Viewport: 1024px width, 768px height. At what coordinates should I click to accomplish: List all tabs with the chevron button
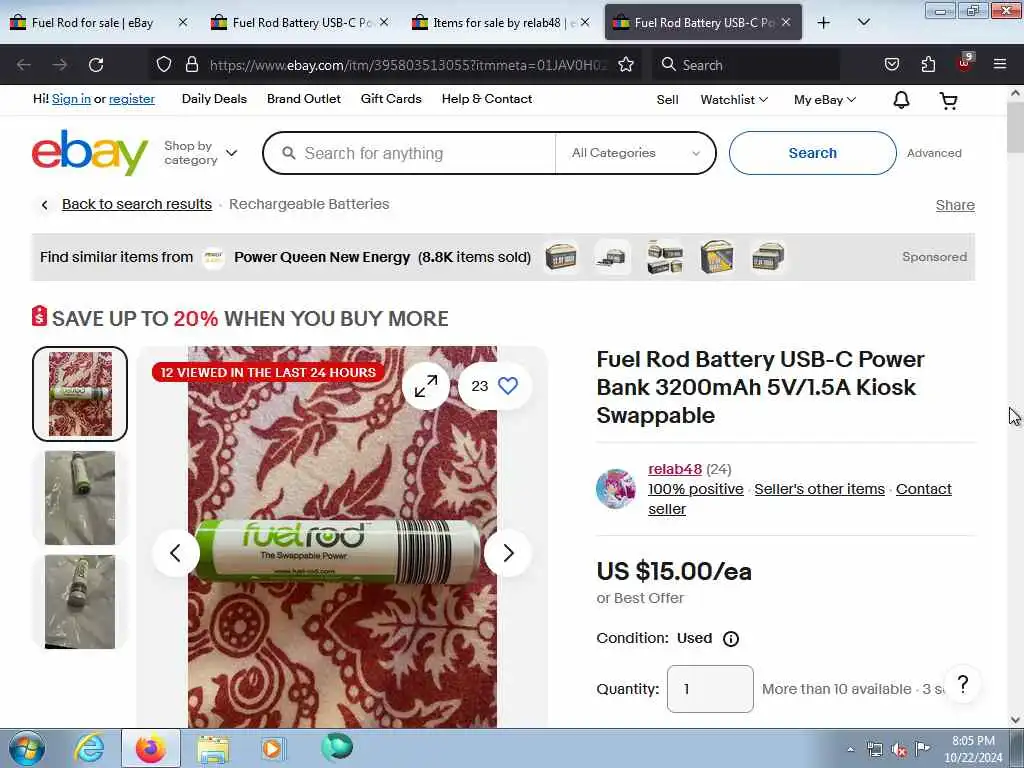863,22
